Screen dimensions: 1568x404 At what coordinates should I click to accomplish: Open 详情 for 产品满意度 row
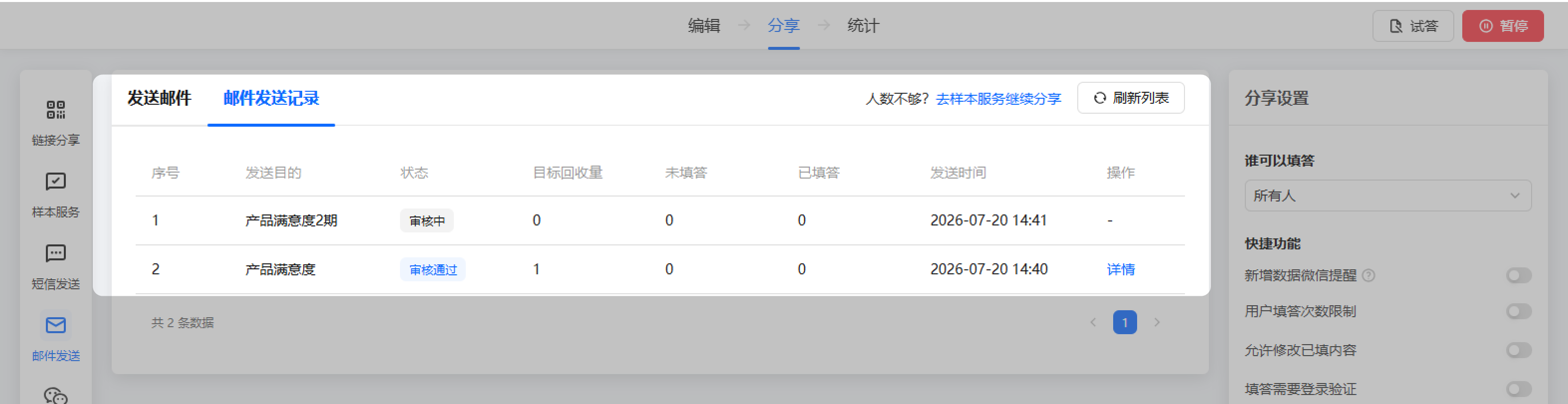pos(1121,269)
